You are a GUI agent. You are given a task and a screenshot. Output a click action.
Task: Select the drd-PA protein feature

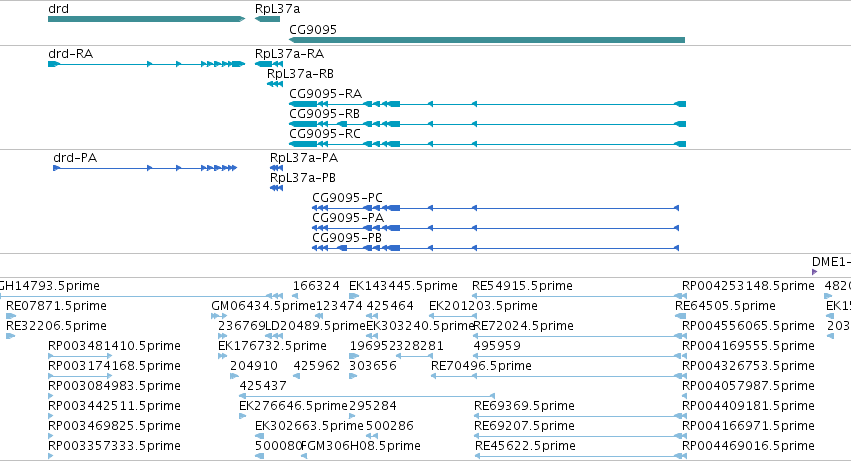(x=145, y=168)
